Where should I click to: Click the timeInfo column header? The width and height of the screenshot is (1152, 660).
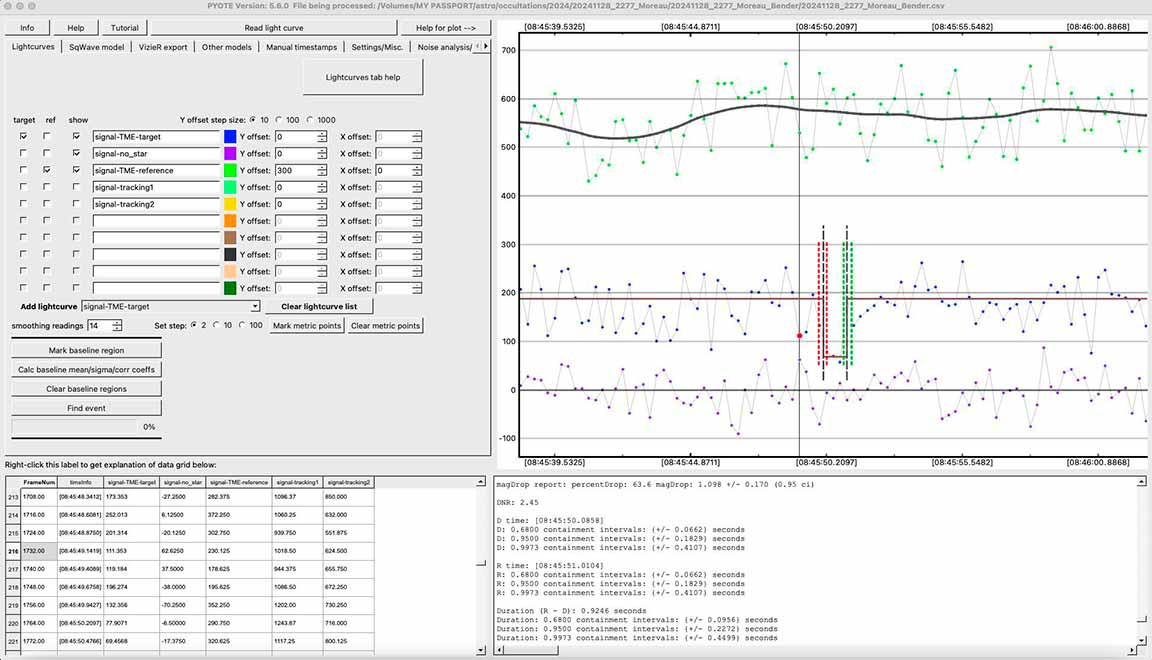[x=81, y=482]
